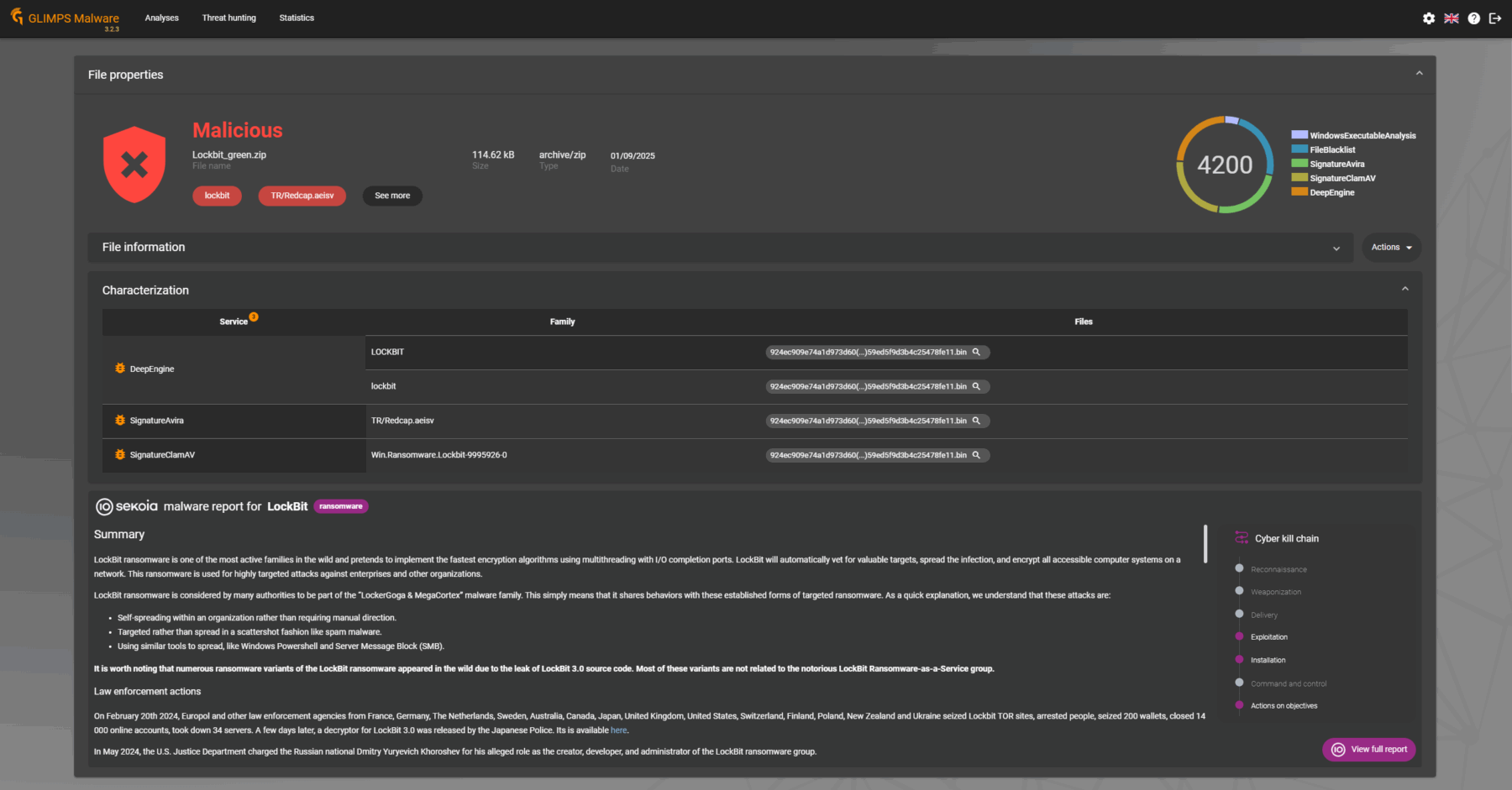Open the Analyses menu
Image resolution: width=1512 pixels, height=790 pixels.
click(x=161, y=18)
